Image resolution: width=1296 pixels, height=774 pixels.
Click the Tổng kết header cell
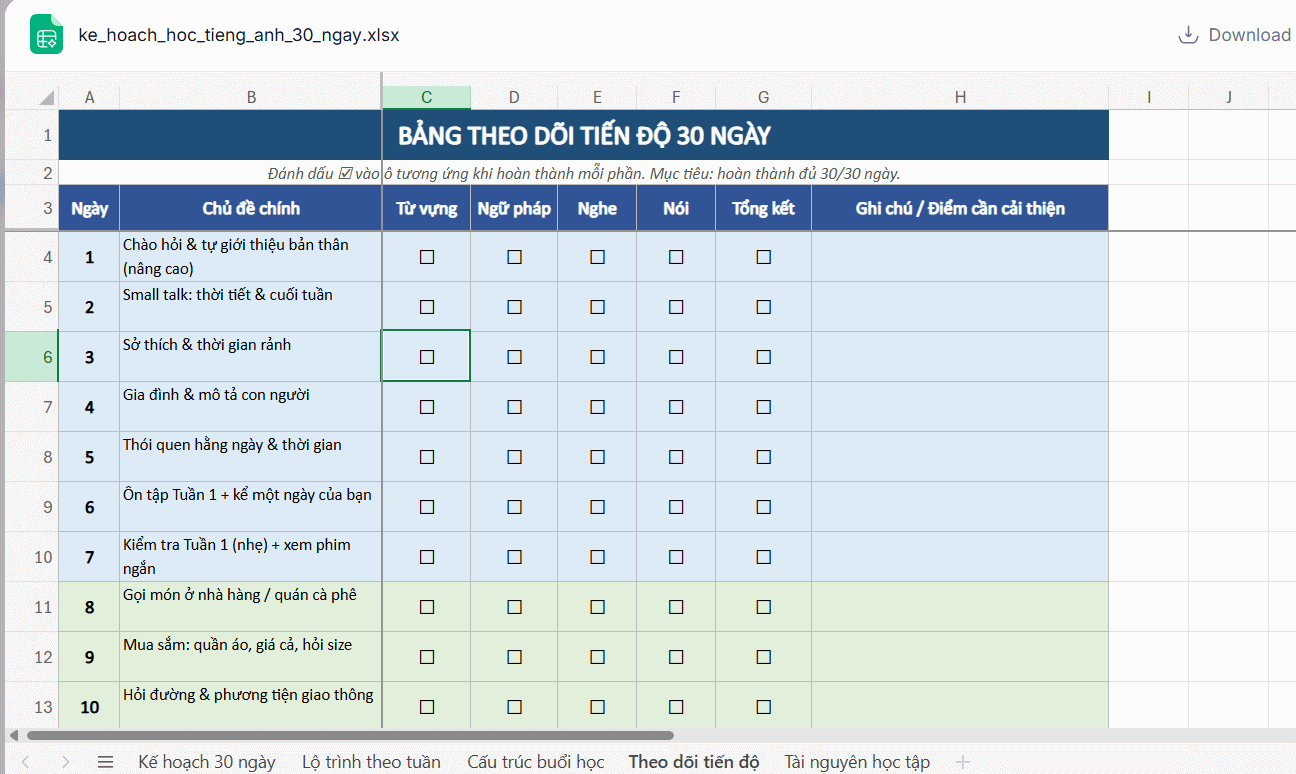763,208
